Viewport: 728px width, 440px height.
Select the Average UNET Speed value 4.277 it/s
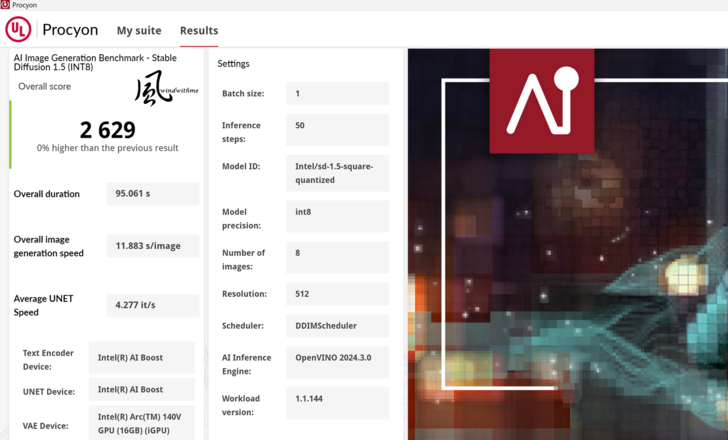[153, 305]
